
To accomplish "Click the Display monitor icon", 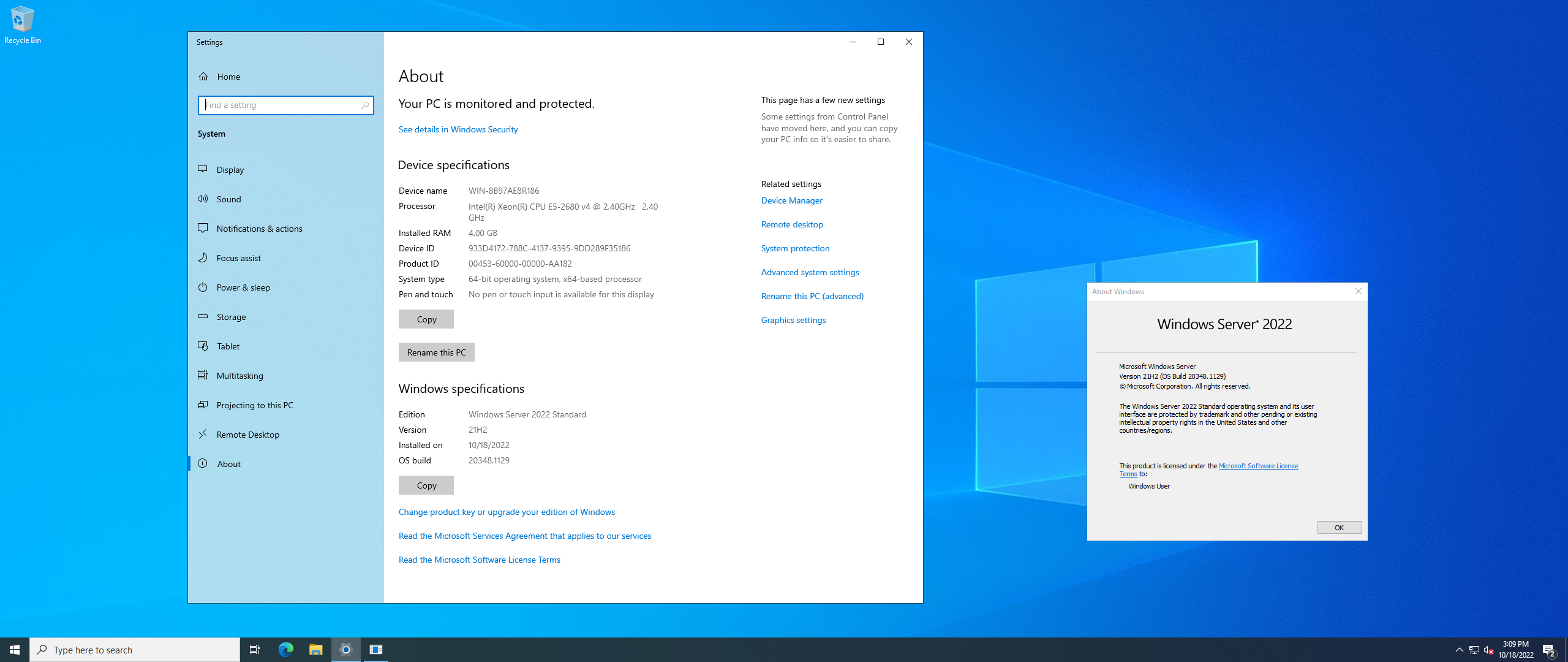I will [203, 169].
